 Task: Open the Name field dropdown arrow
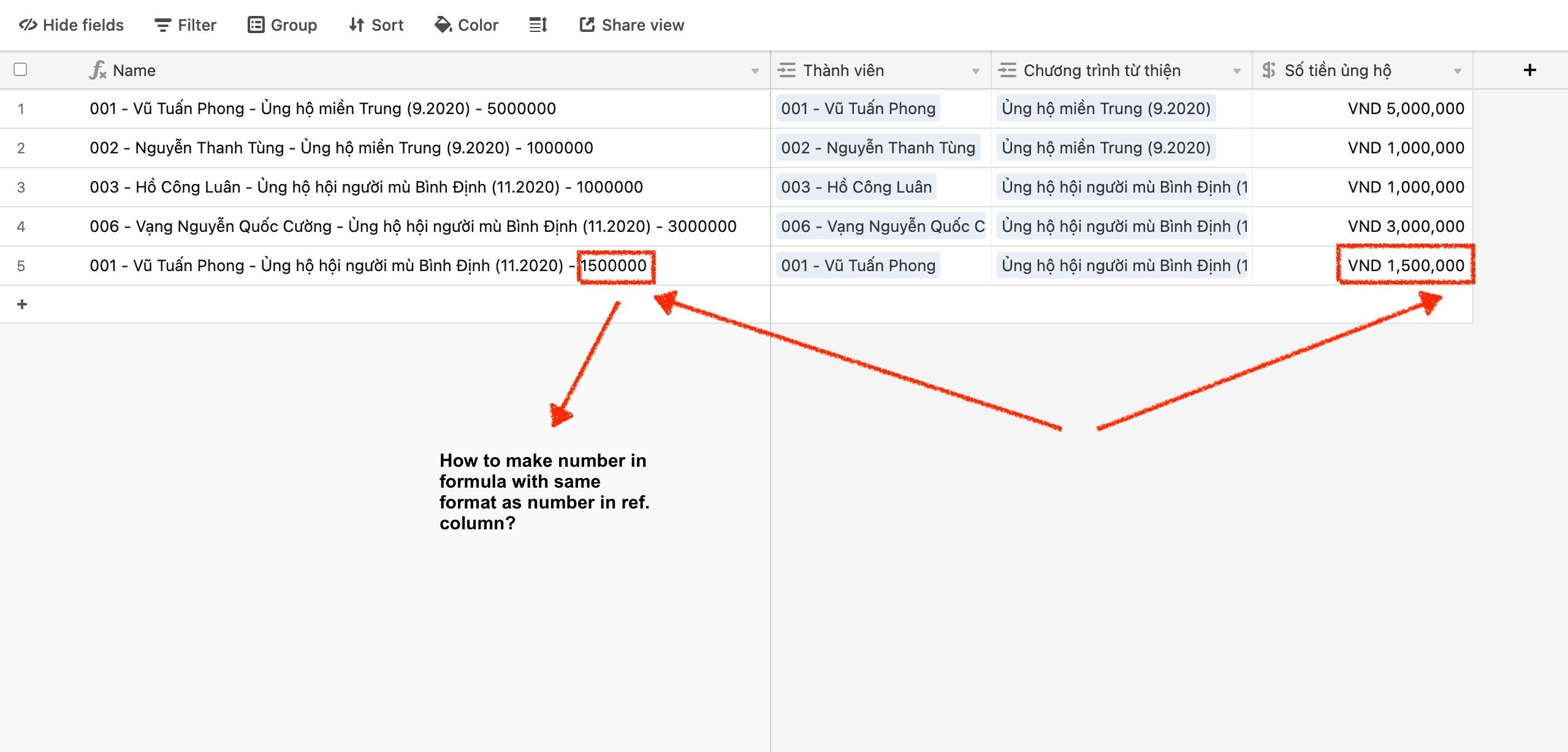tap(755, 71)
